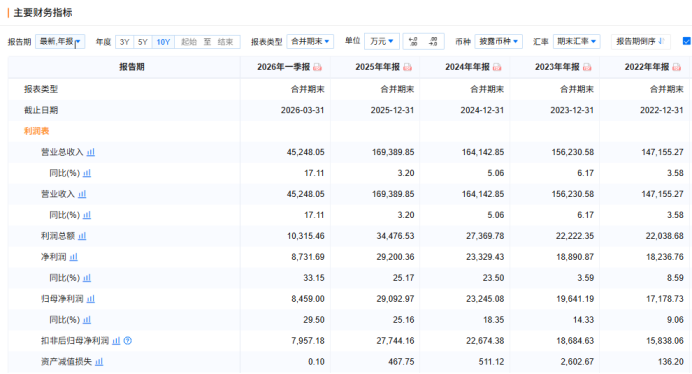The image size is (692, 374).
Task: Click the 报告期倒序 sort button
Action: coord(640,42)
